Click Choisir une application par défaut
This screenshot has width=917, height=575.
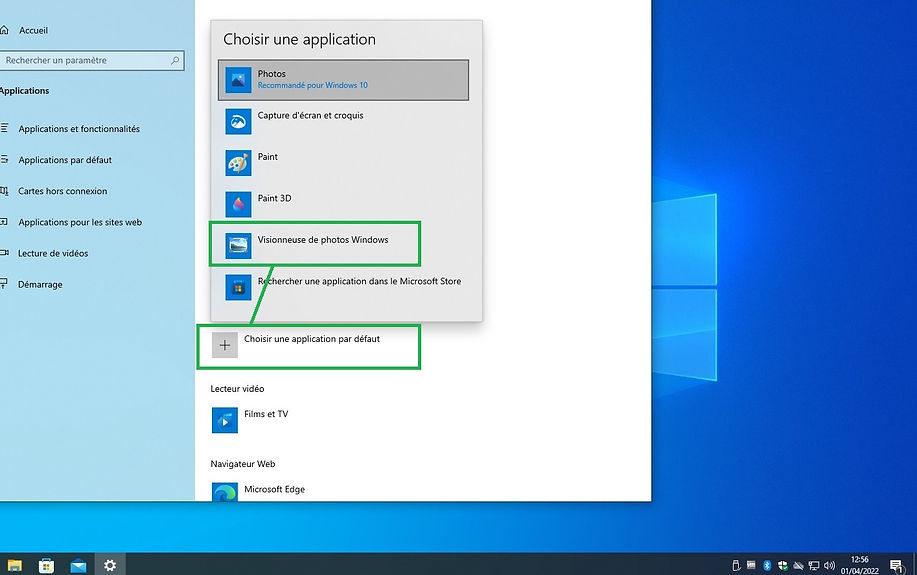point(312,339)
